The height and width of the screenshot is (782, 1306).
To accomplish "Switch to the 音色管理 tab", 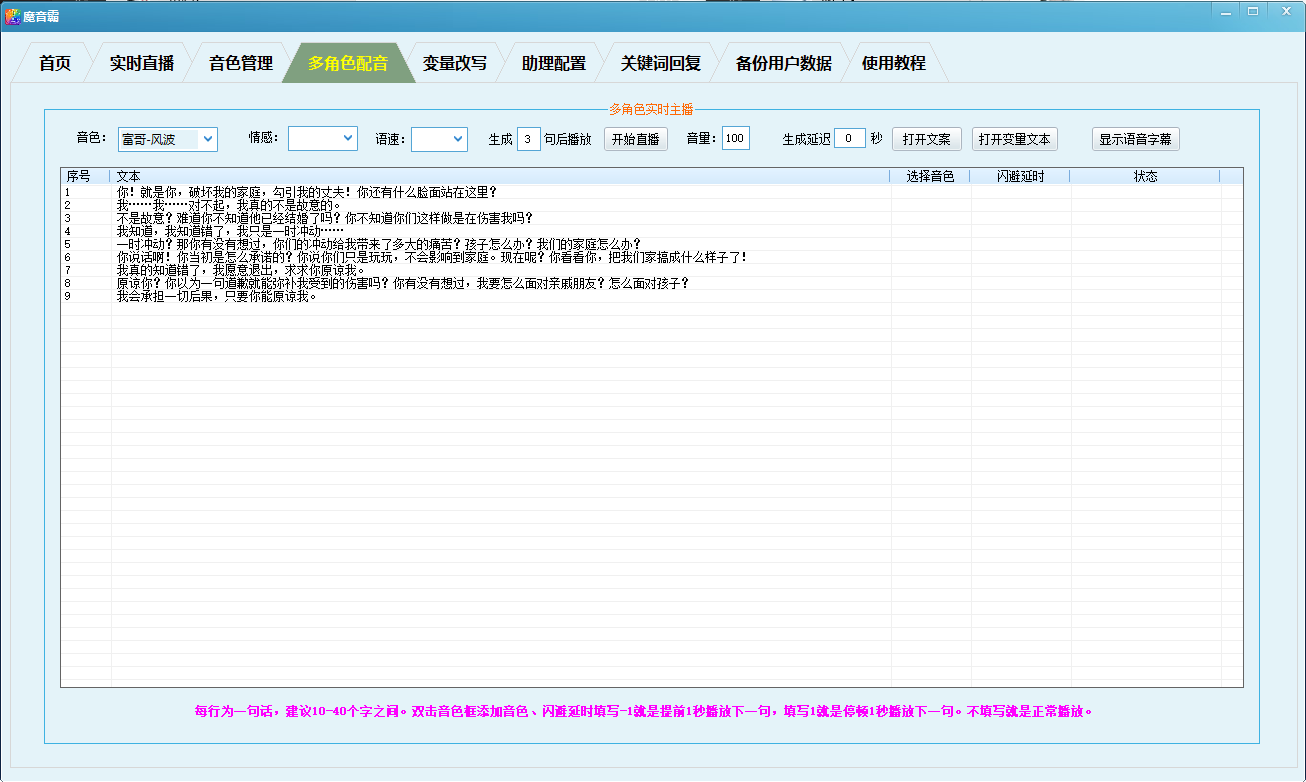I will [x=240, y=61].
